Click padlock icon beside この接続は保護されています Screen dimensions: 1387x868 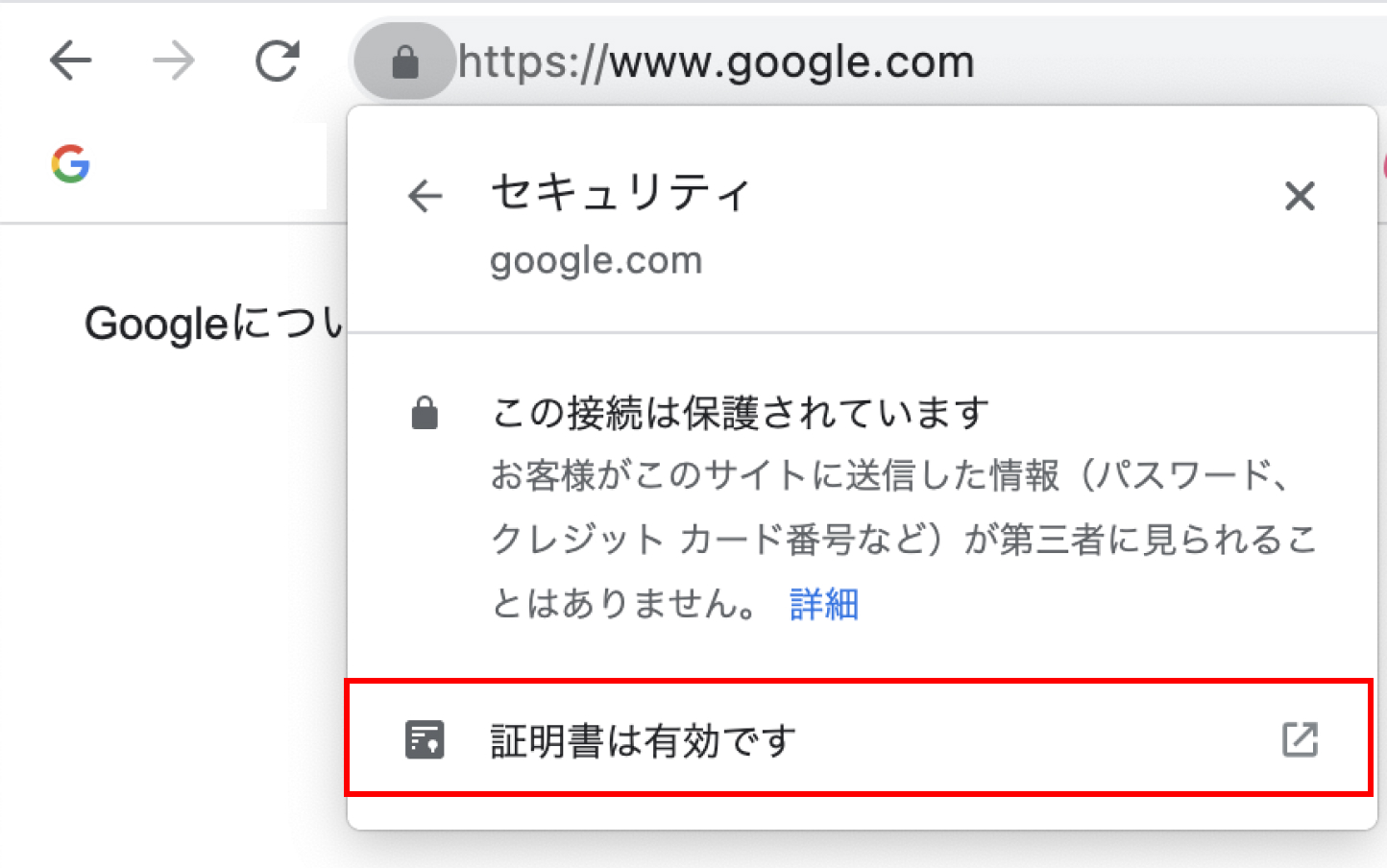tap(425, 414)
